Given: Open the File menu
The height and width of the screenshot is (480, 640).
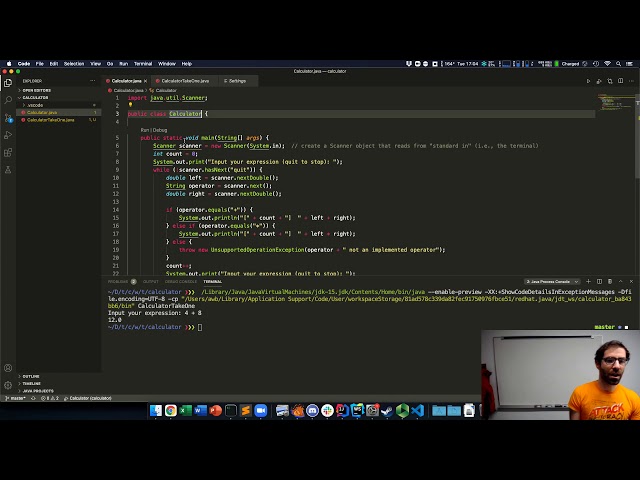Looking at the screenshot, I should pyautogui.click(x=40, y=64).
